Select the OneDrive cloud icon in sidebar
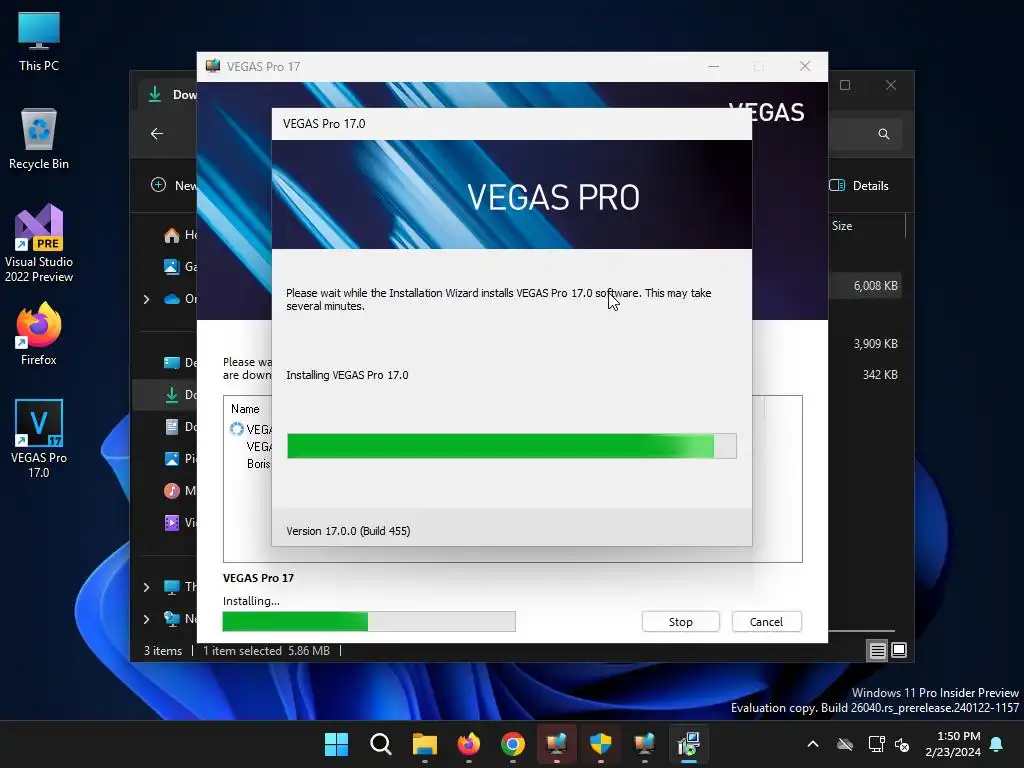The width and height of the screenshot is (1024, 768). [x=172, y=299]
